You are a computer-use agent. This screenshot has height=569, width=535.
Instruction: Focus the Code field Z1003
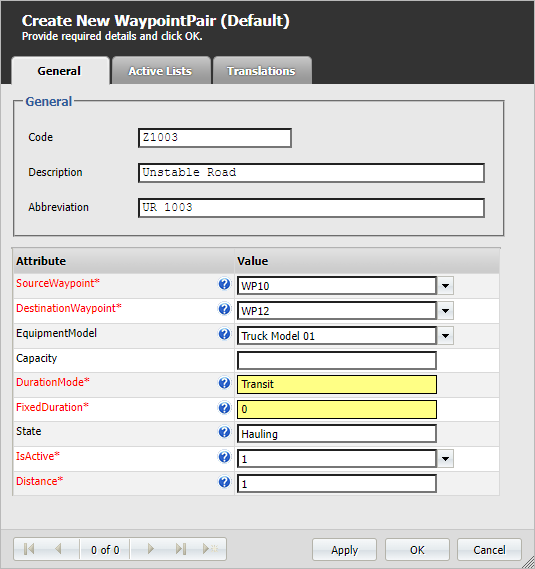click(x=215, y=138)
